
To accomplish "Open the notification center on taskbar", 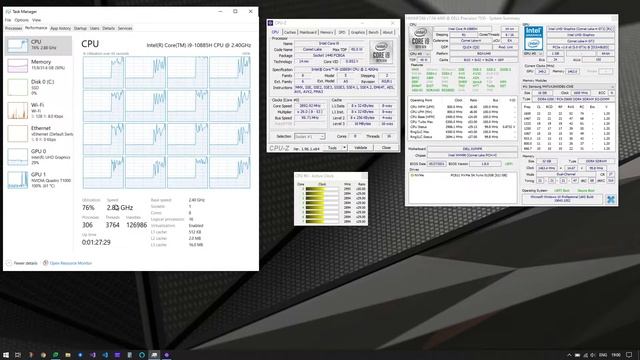I will point(629,355).
